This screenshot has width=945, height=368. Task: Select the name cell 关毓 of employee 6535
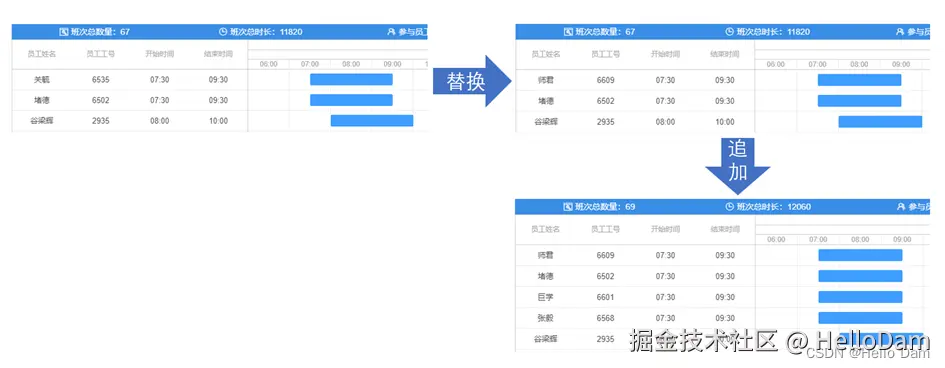coord(42,80)
